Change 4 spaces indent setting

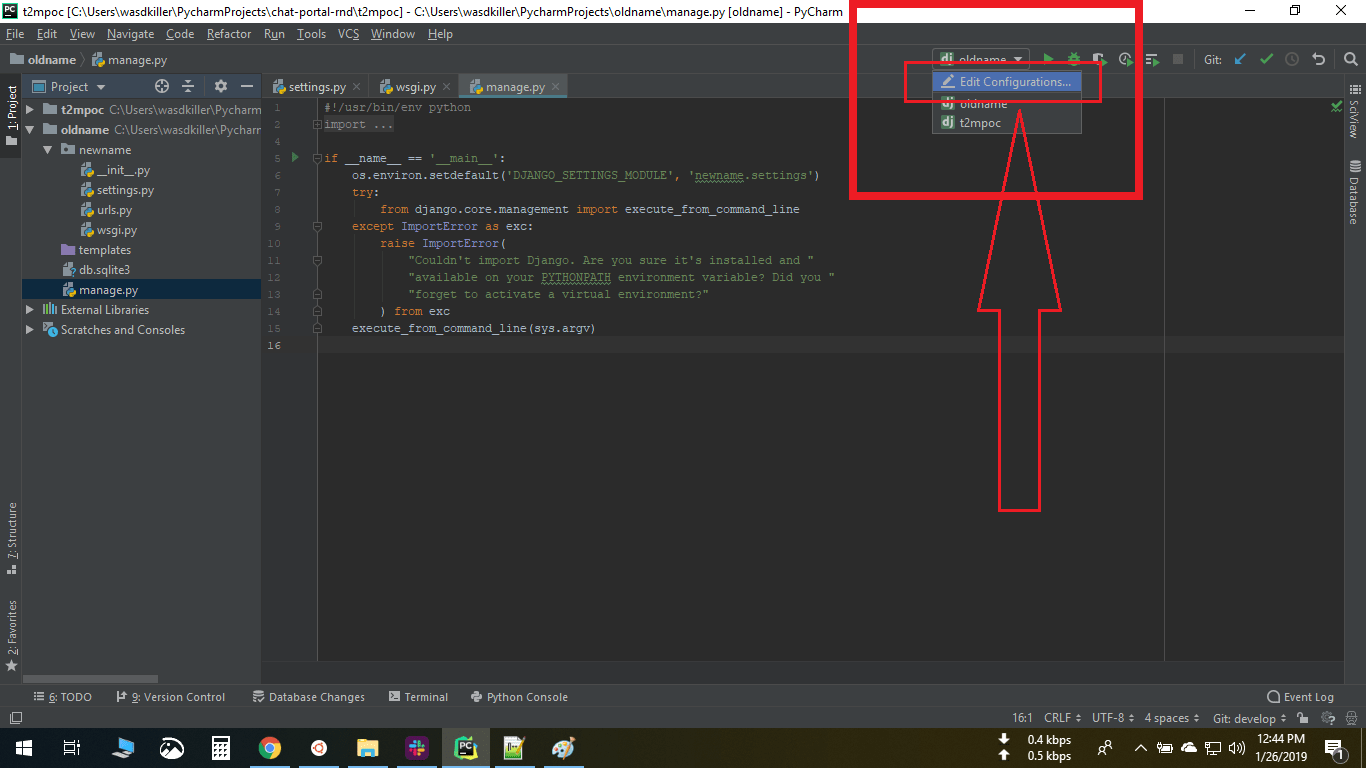pyautogui.click(x=1171, y=718)
